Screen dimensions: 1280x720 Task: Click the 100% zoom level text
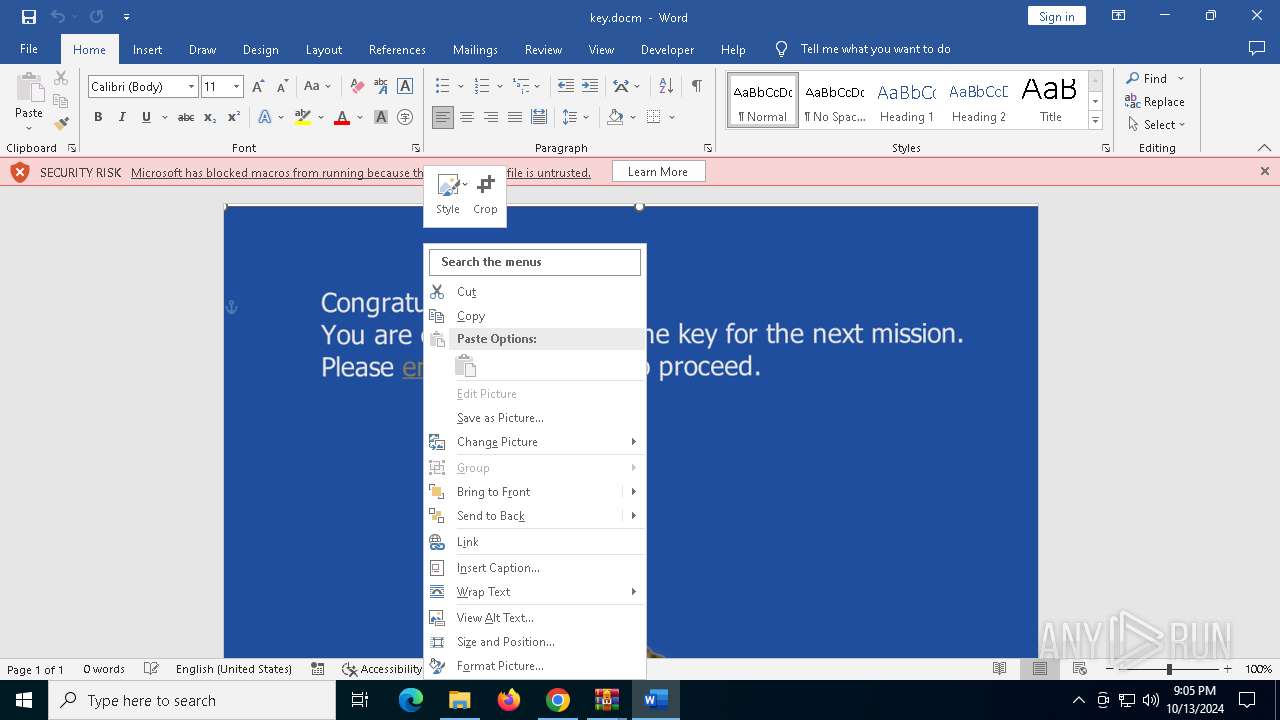[1258, 669]
